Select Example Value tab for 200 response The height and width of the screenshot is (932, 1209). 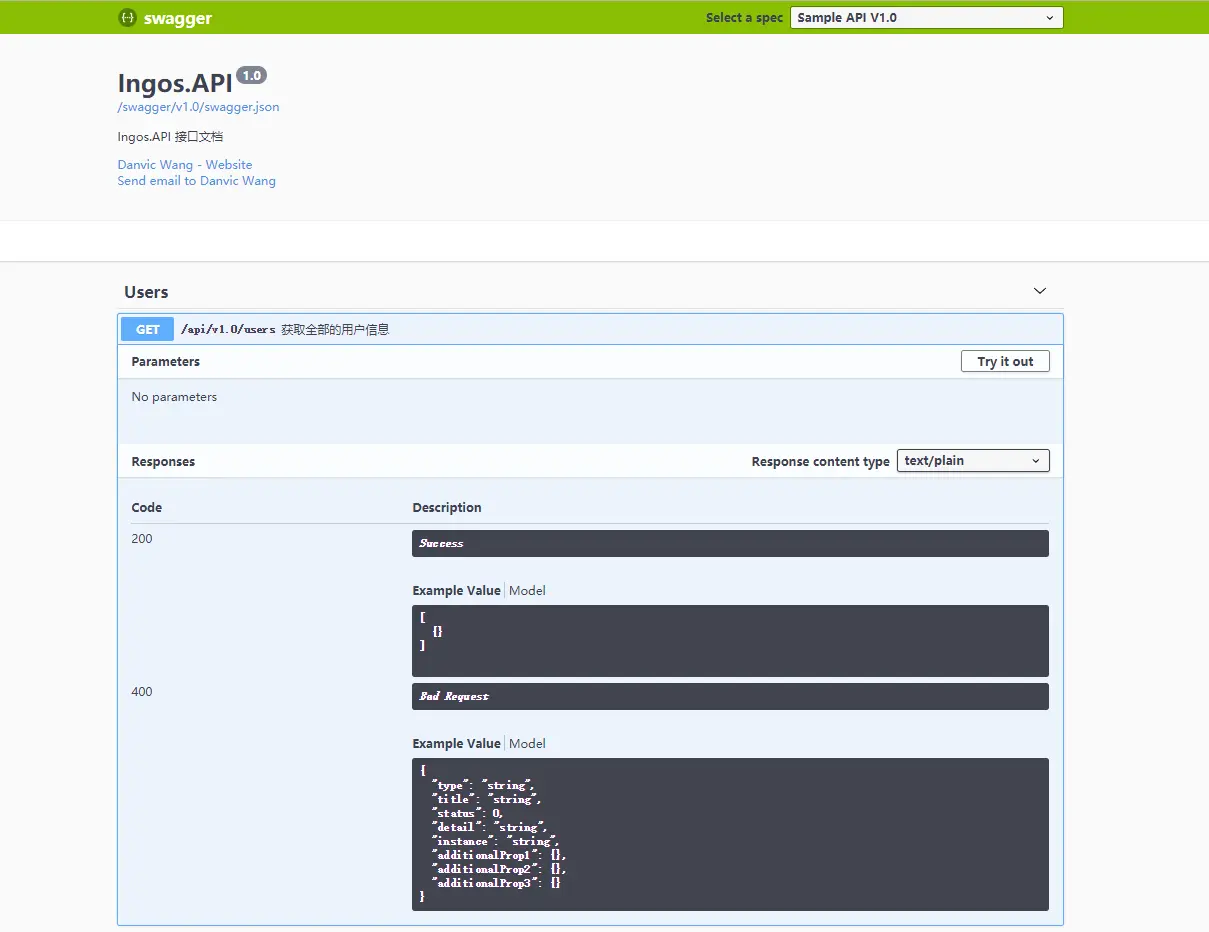point(456,591)
